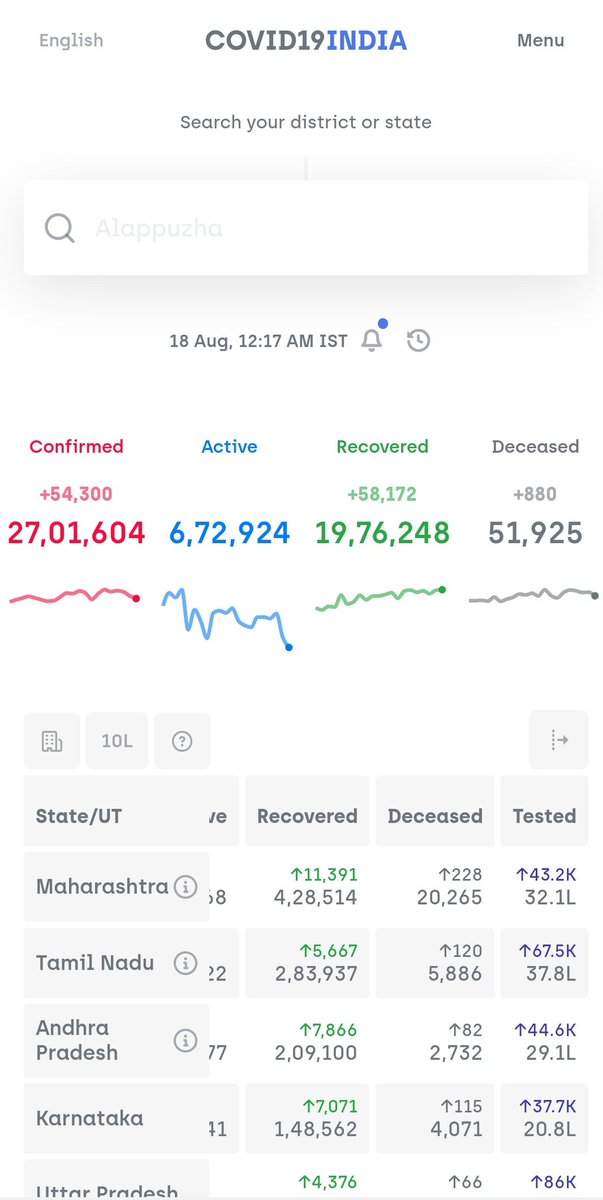Viewport: 603px width, 1200px height.
Task: Click the deceased trend sparkline
Action: tap(534, 596)
